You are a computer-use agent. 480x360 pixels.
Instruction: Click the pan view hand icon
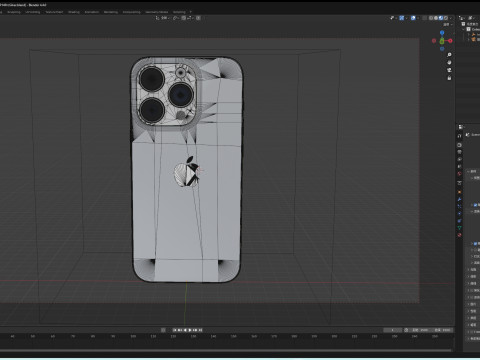coord(449,62)
